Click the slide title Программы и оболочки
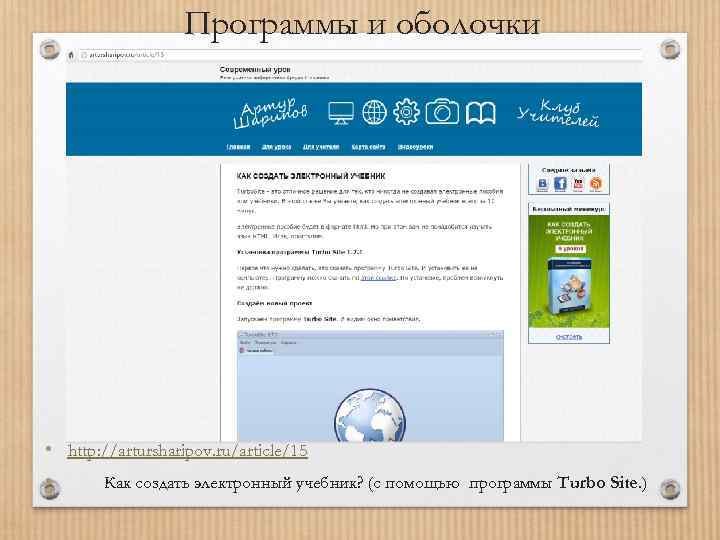 coord(361,24)
